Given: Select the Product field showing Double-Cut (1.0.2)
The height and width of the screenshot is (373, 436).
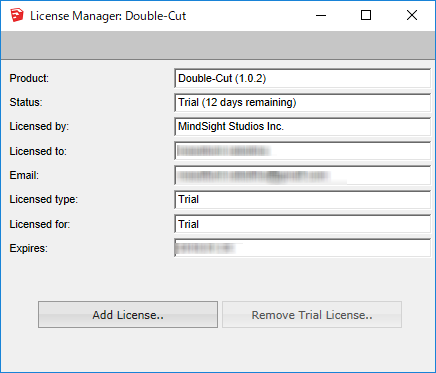Looking at the screenshot, I should coord(302,78).
